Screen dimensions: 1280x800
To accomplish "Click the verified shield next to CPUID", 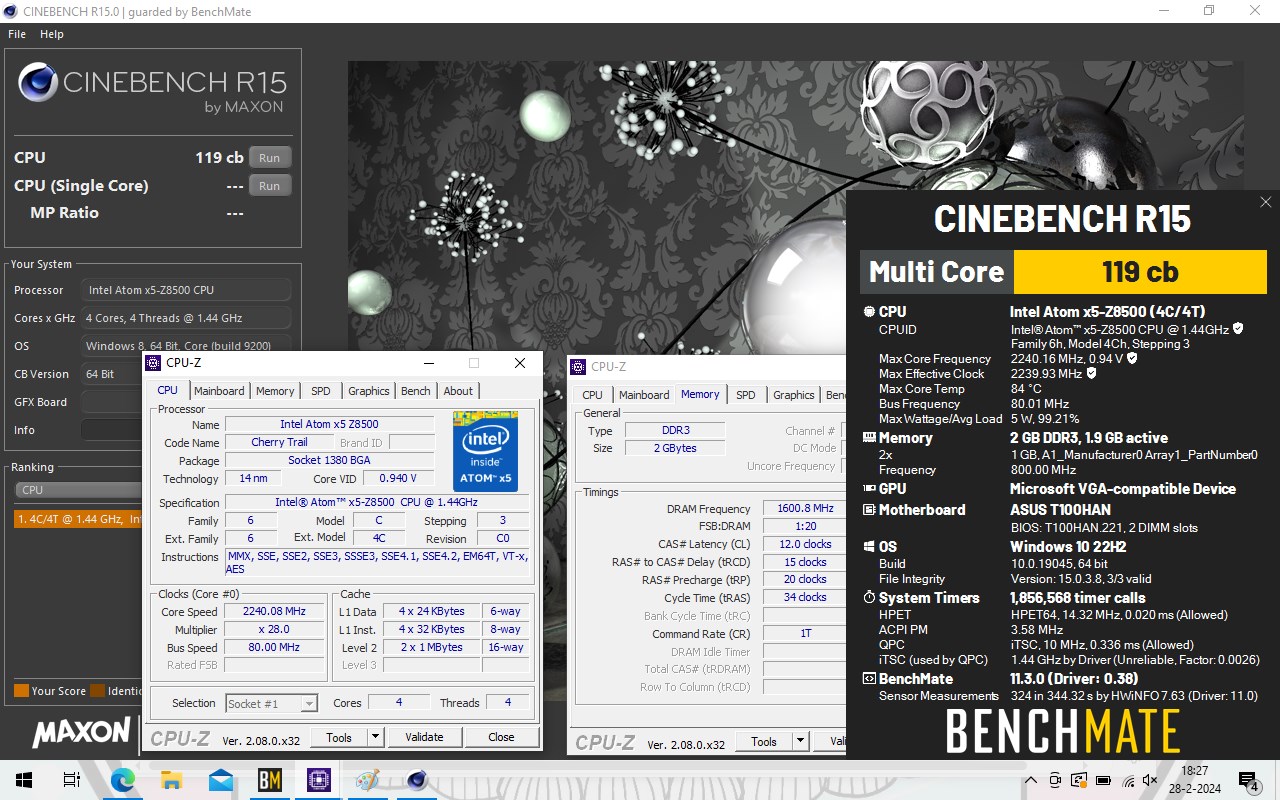I will (x=1238, y=328).
